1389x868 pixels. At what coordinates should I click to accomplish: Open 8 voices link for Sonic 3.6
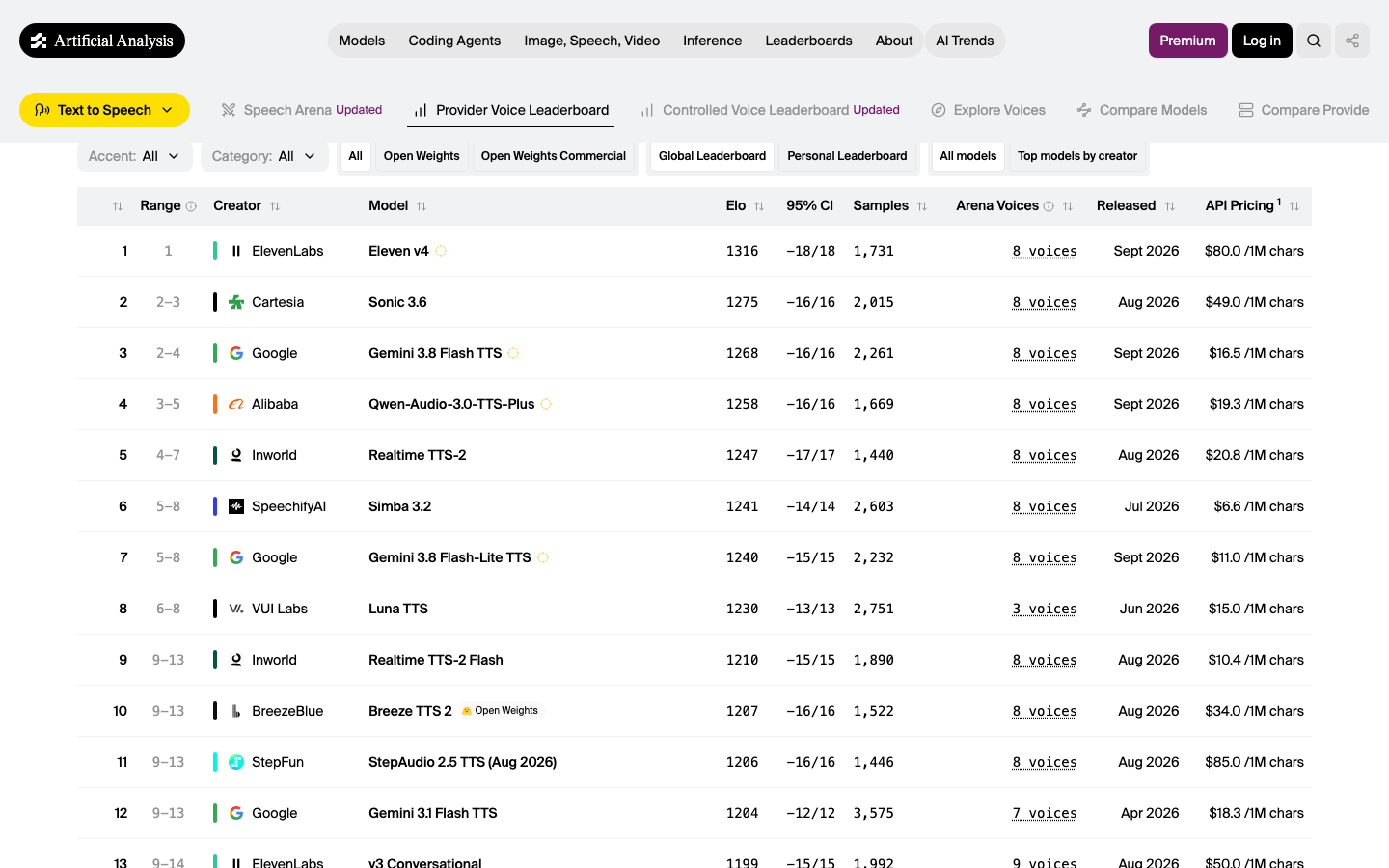pyautogui.click(x=1045, y=302)
